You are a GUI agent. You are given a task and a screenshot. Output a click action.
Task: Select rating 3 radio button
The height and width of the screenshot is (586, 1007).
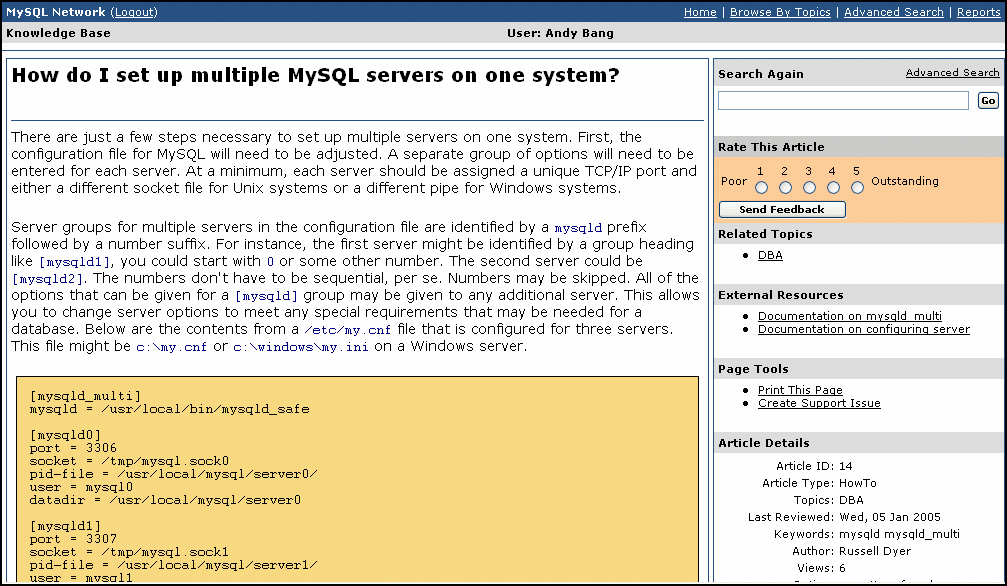click(809, 188)
